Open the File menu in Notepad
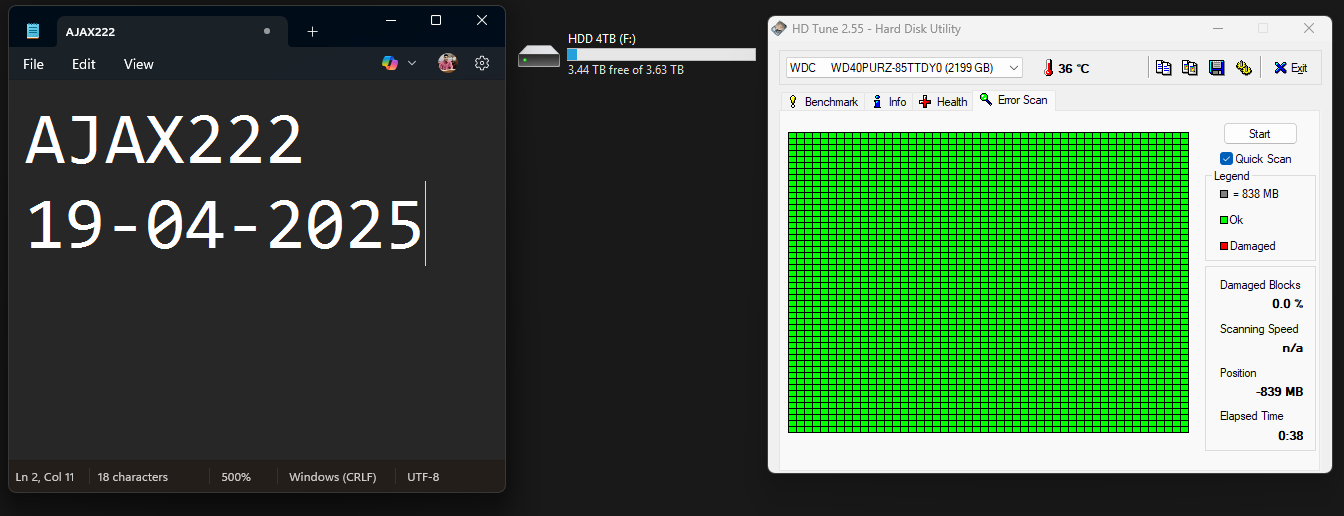Viewport: 1344px width, 516px height. click(33, 64)
